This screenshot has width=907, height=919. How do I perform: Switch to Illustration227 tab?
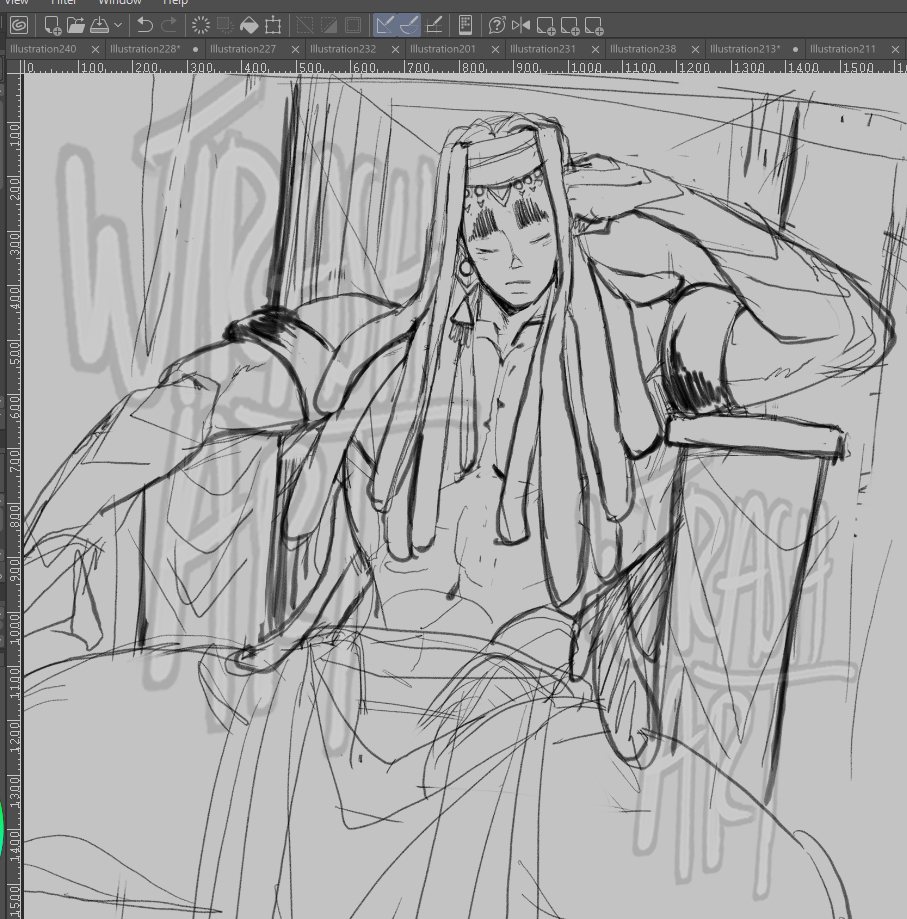(243, 49)
